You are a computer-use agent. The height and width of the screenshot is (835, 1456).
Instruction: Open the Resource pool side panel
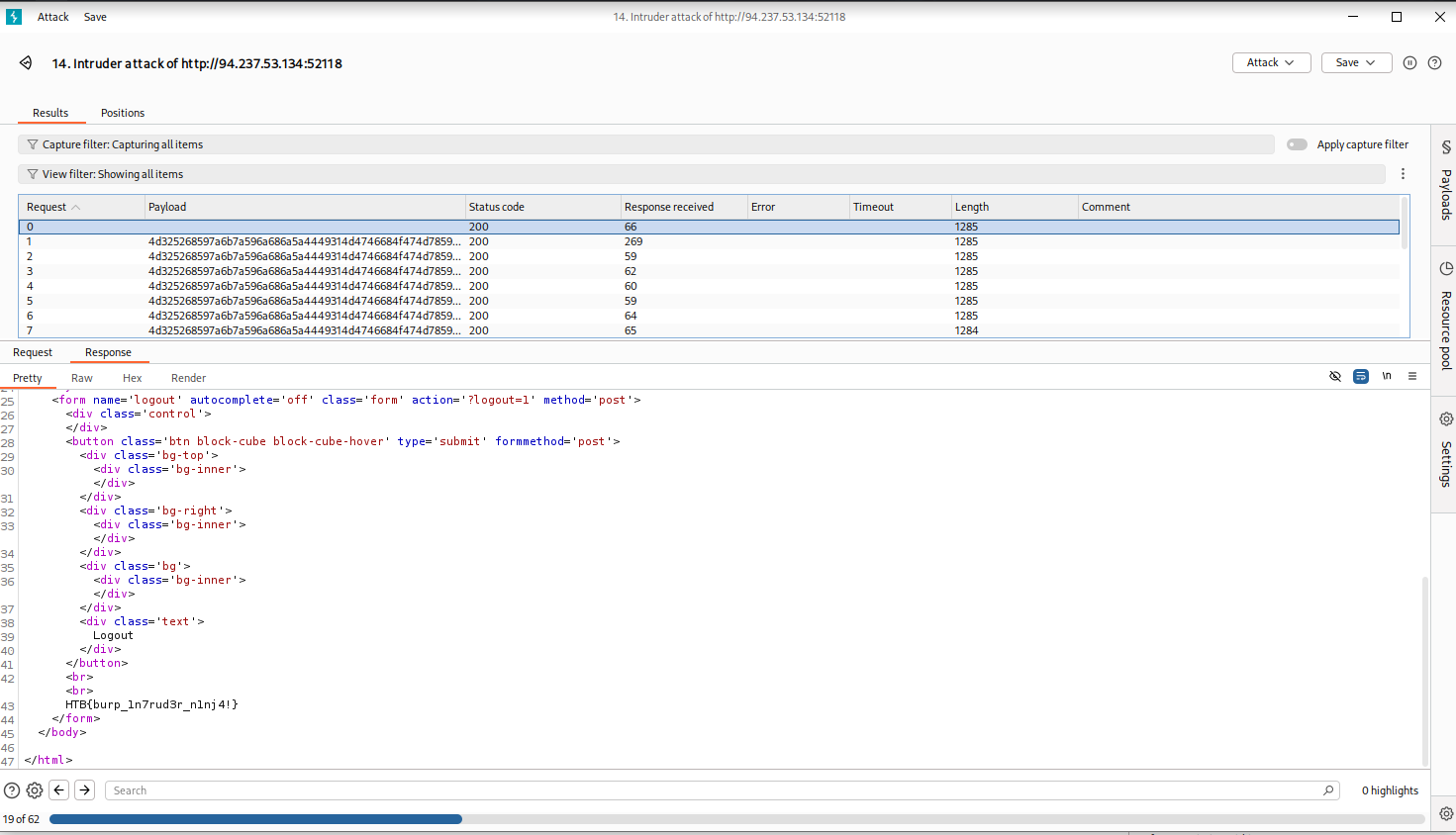point(1445,317)
